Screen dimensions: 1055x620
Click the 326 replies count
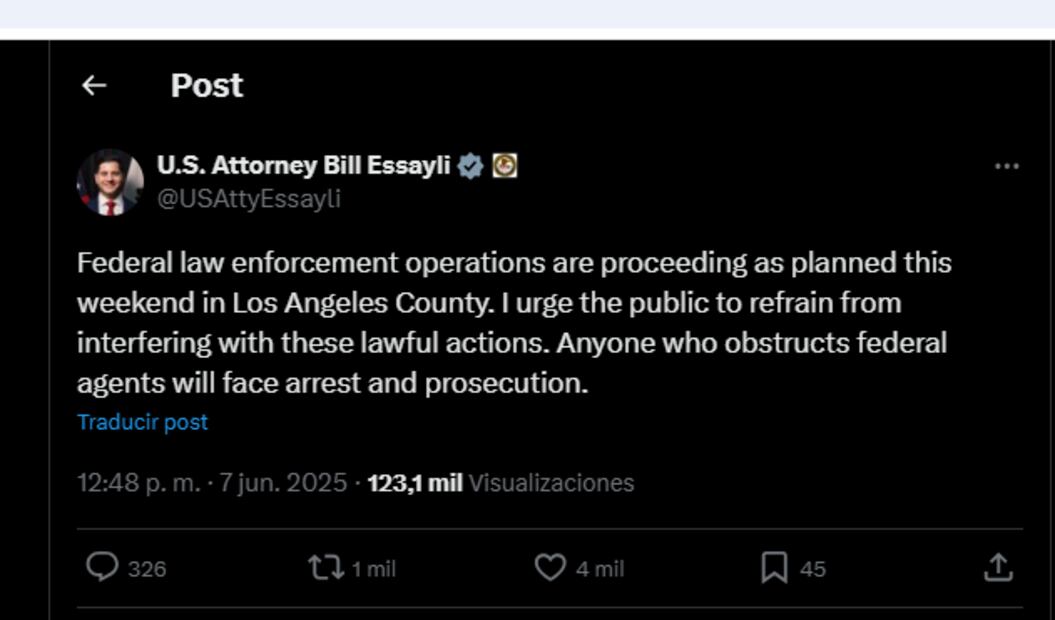tap(147, 569)
